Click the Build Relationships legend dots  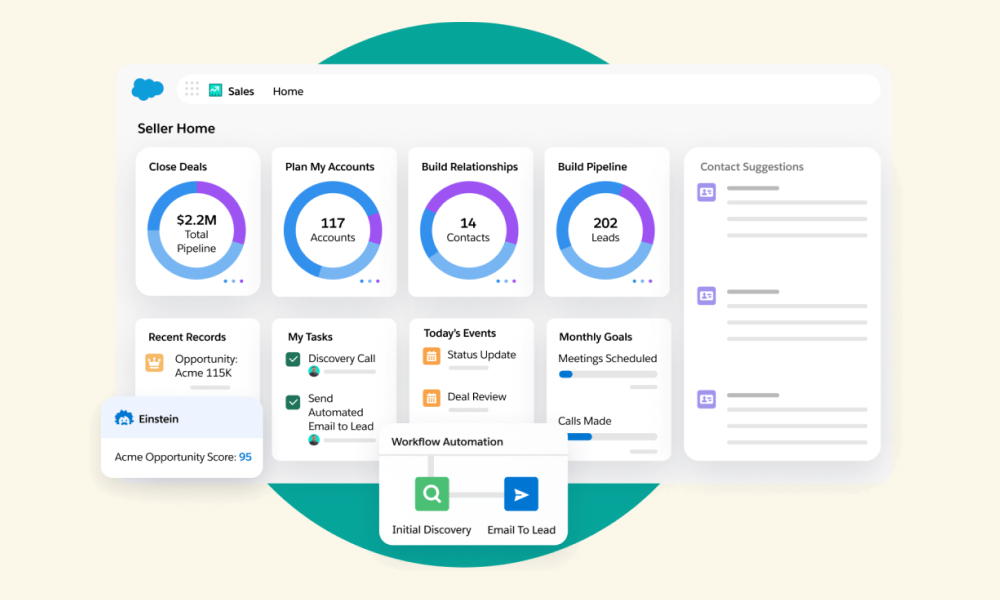[506, 281]
